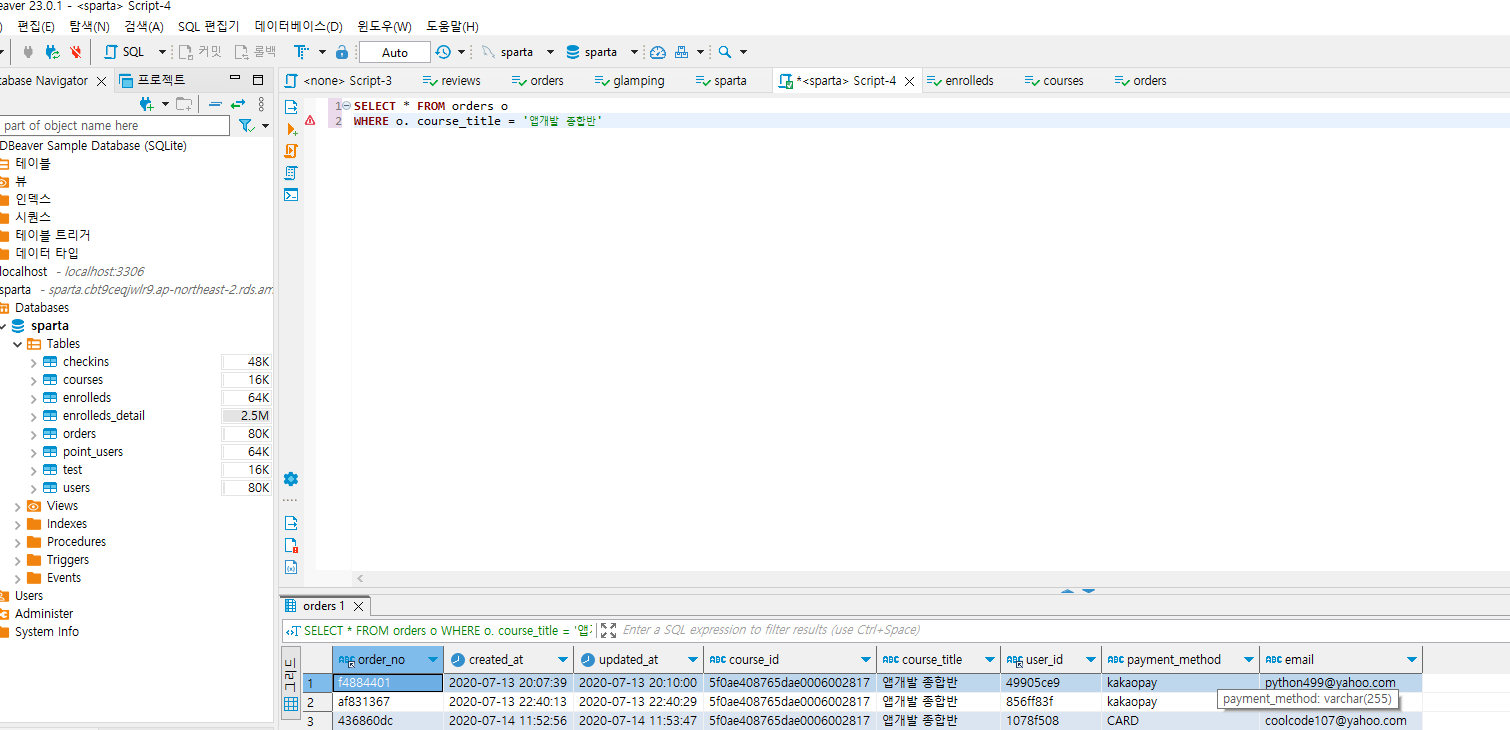Open the 도움말(H) menu
Screen dimensions: 1510x730
(x=452, y=26)
